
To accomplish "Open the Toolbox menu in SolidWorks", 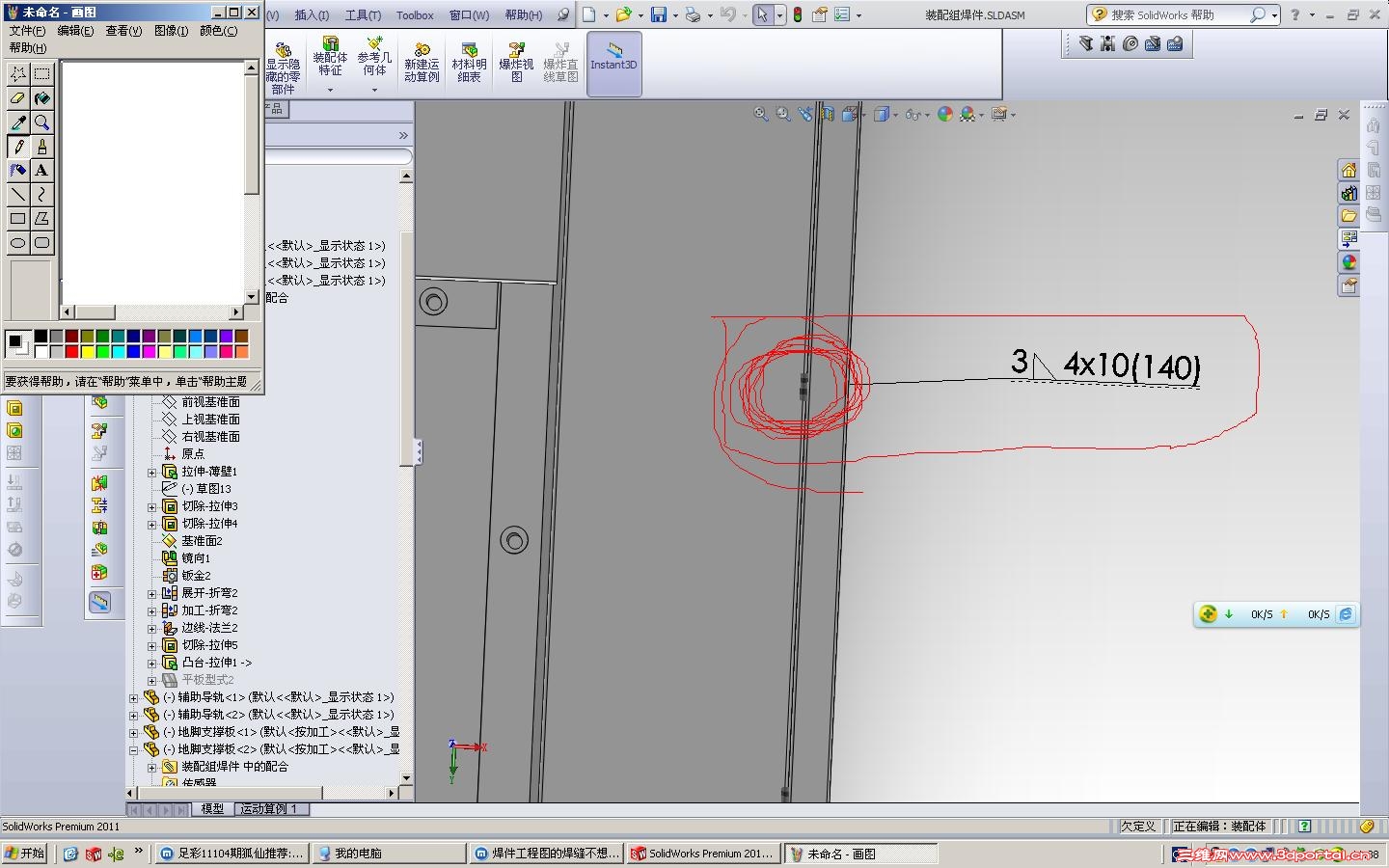I will [415, 15].
